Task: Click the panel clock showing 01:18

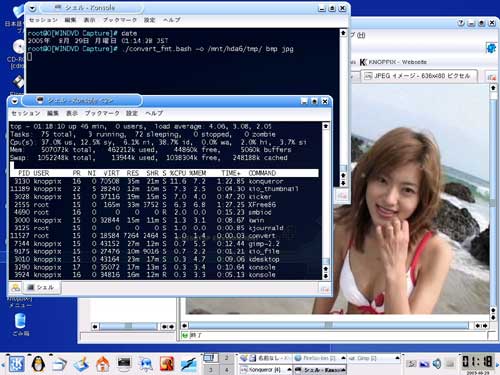Action: (477, 361)
